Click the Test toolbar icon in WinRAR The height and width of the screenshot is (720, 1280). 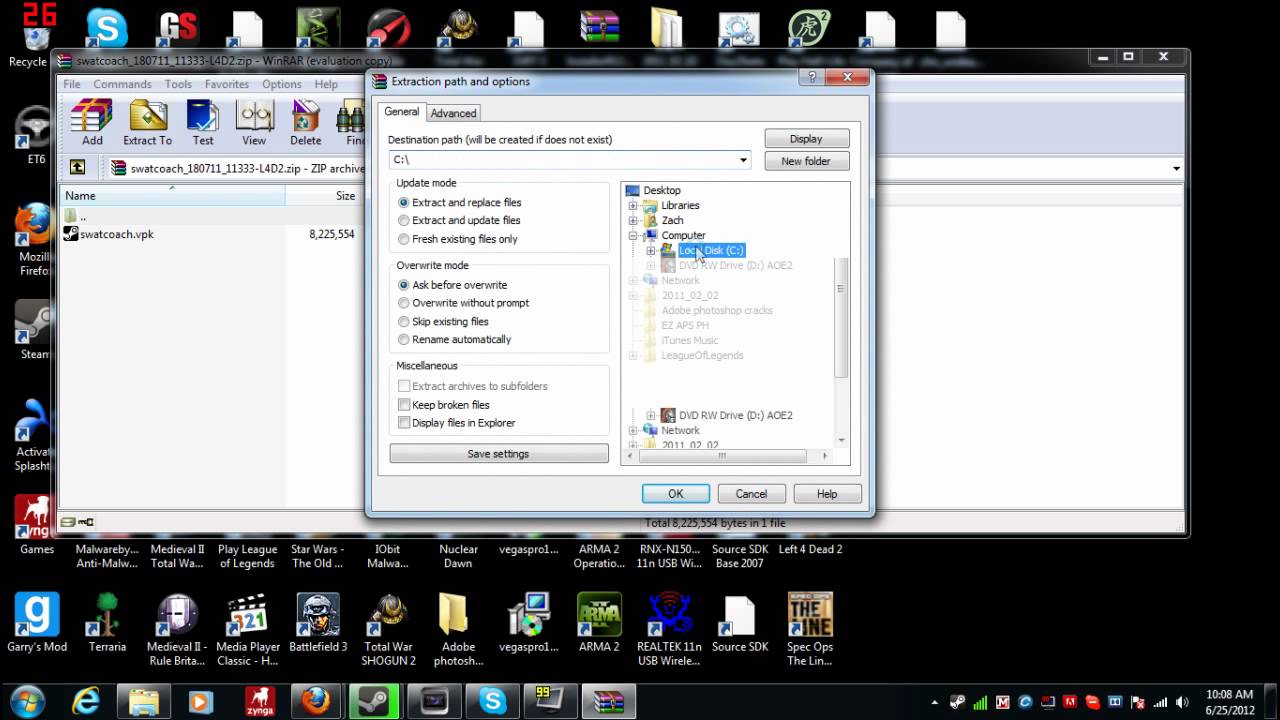pos(203,123)
